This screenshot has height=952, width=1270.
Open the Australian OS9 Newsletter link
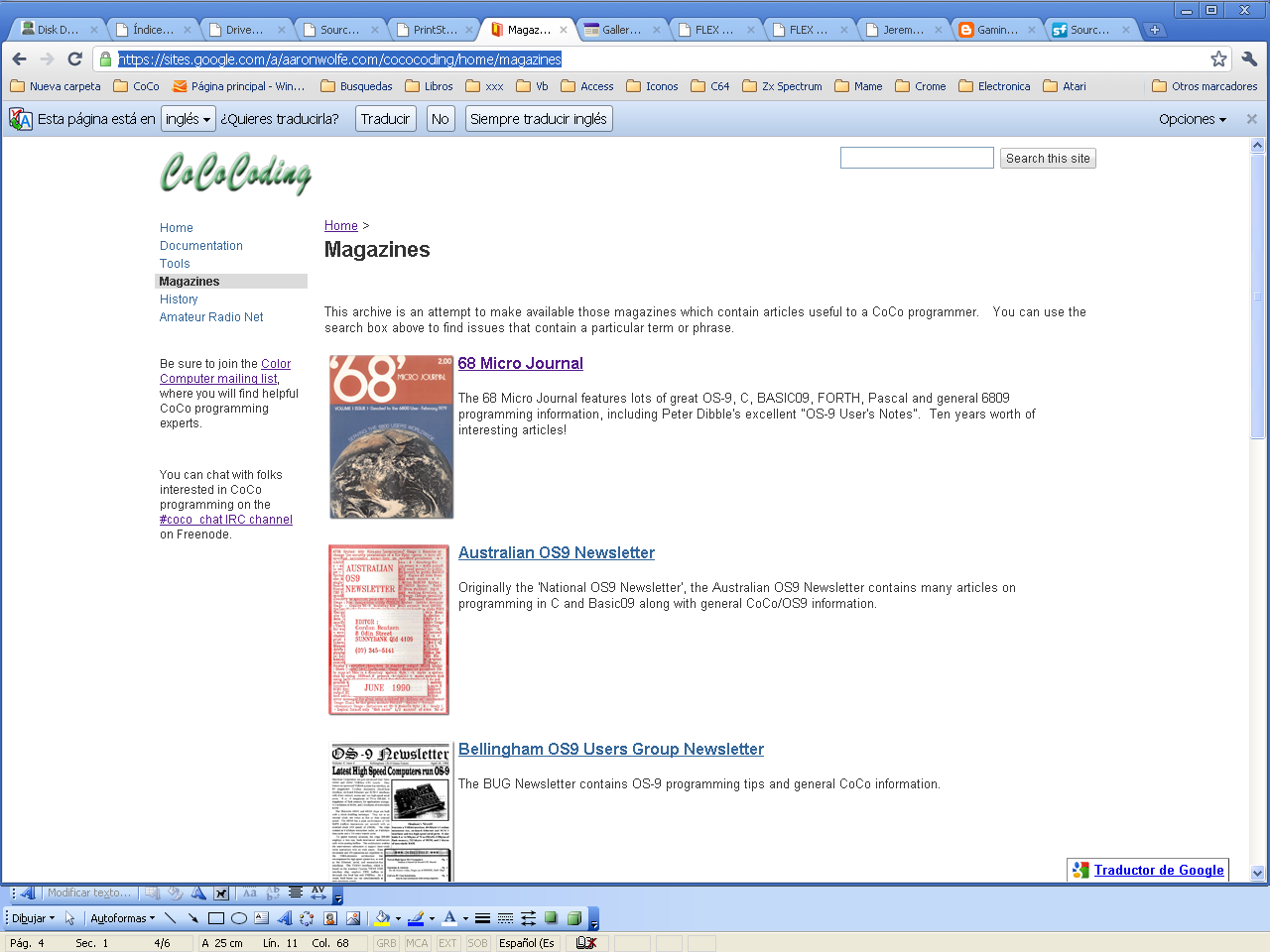557,553
